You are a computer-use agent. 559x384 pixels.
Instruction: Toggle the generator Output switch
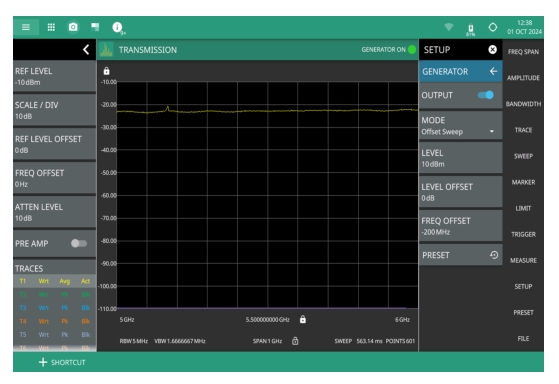pyautogui.click(x=486, y=95)
